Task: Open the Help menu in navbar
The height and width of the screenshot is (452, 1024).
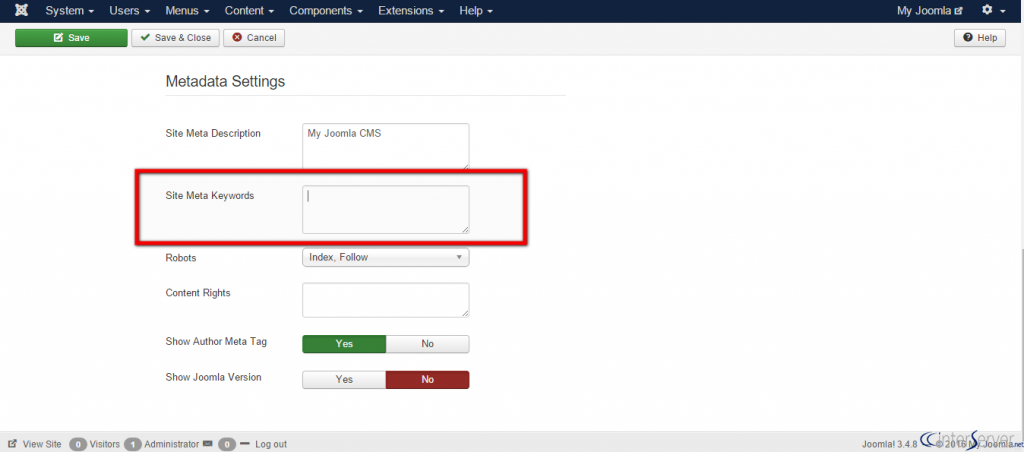Action: 476,11
